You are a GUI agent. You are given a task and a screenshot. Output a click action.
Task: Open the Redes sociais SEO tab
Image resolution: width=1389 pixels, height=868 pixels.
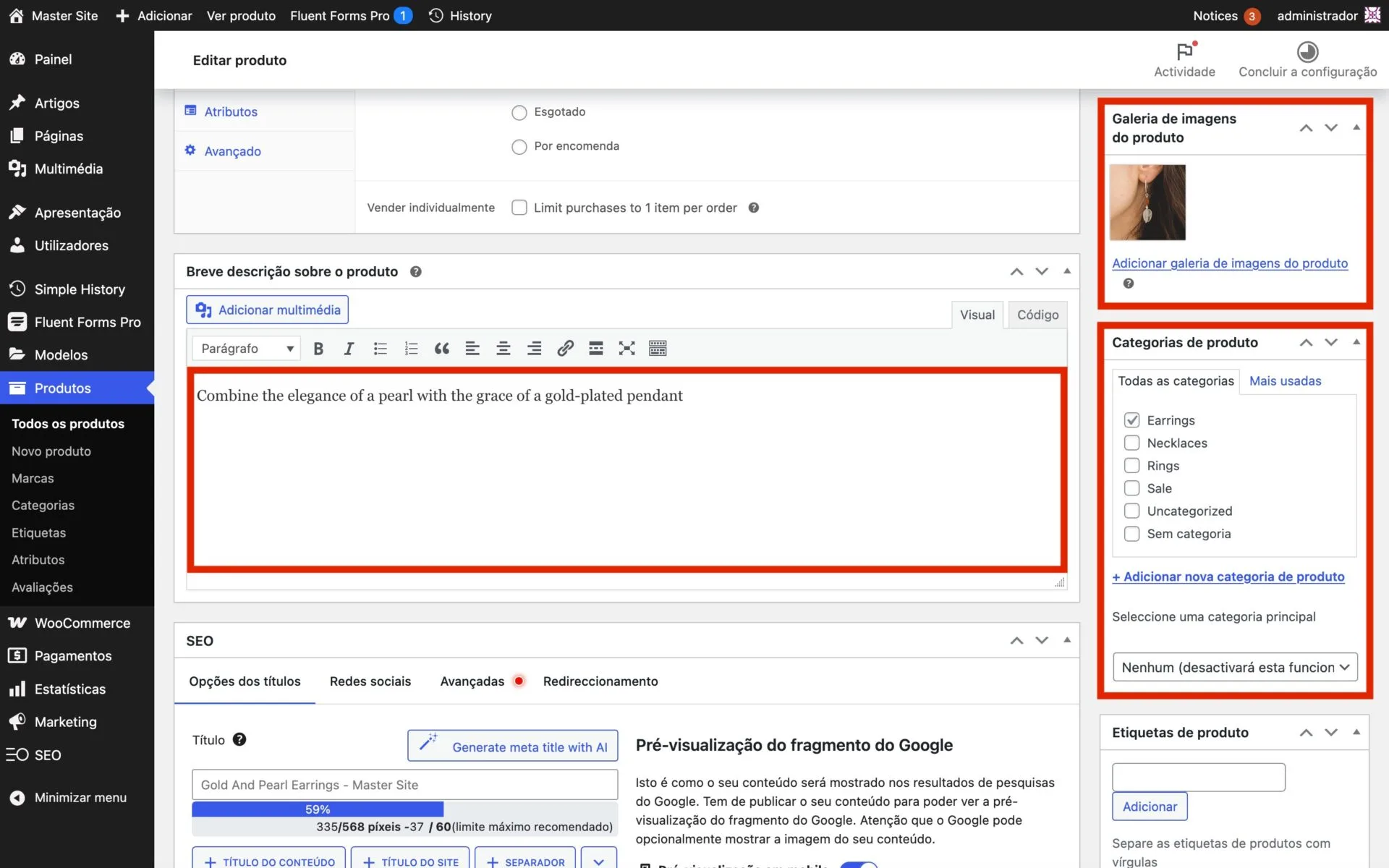point(370,681)
